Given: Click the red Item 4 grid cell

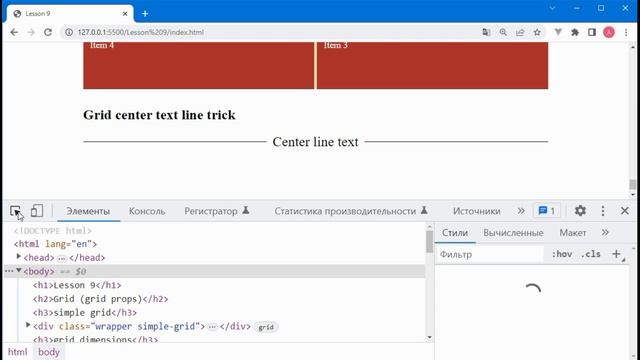Looking at the screenshot, I should click(199, 65).
